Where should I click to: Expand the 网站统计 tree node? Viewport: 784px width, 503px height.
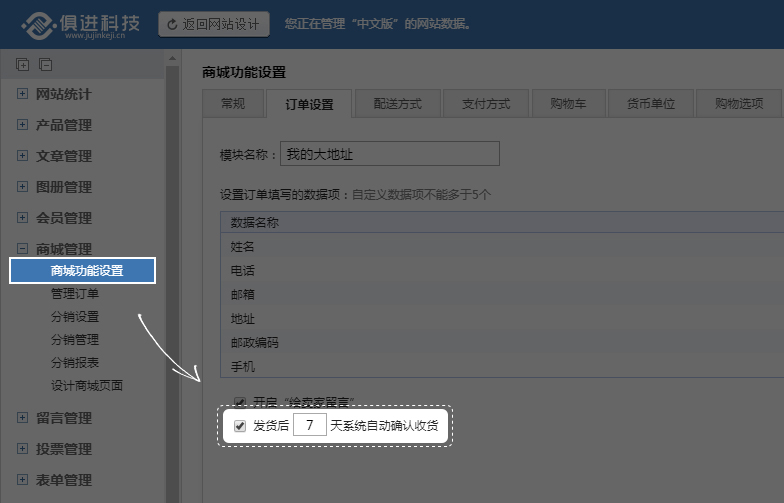[x=23, y=94]
